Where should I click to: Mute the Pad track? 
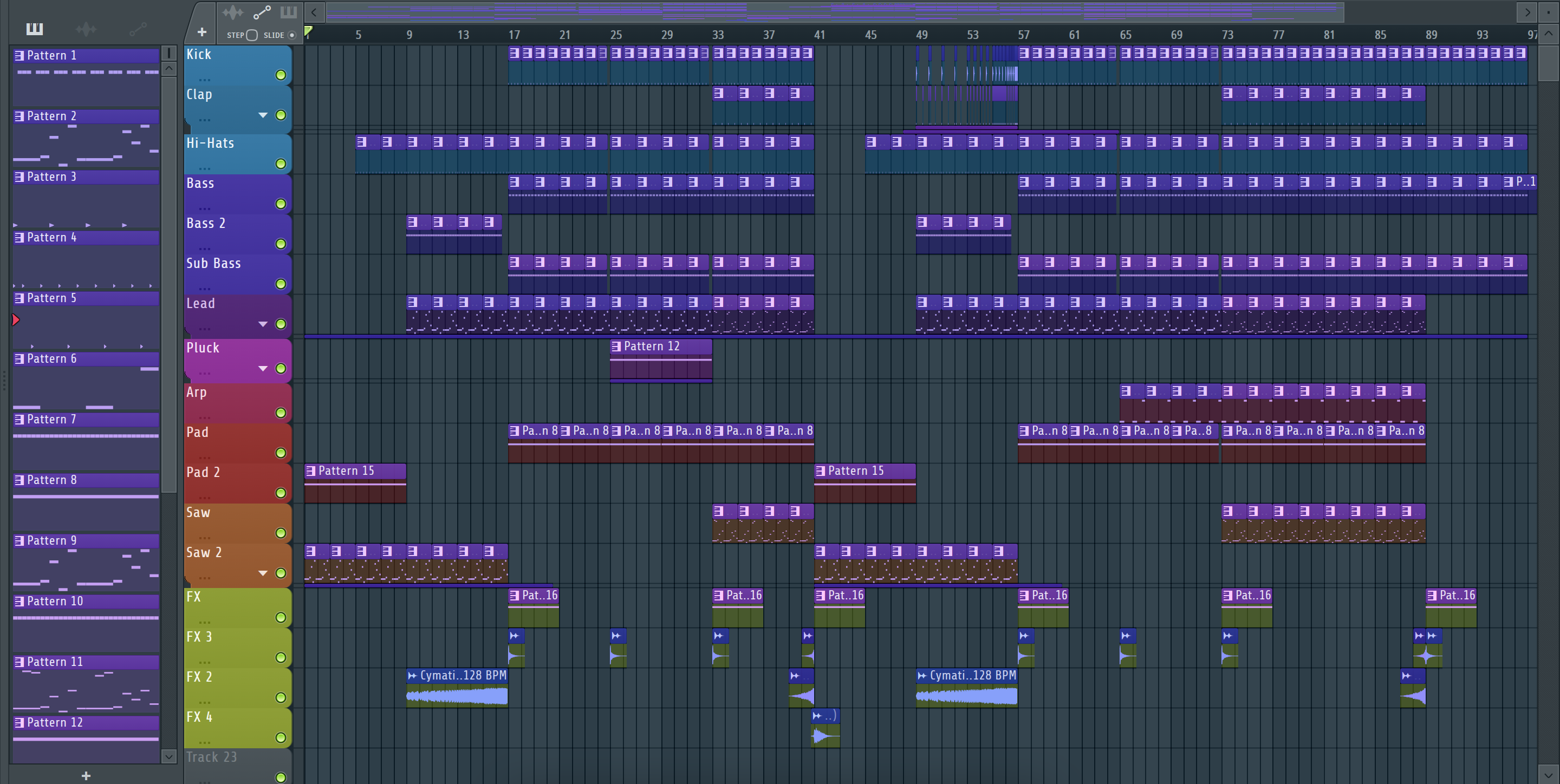[x=281, y=453]
